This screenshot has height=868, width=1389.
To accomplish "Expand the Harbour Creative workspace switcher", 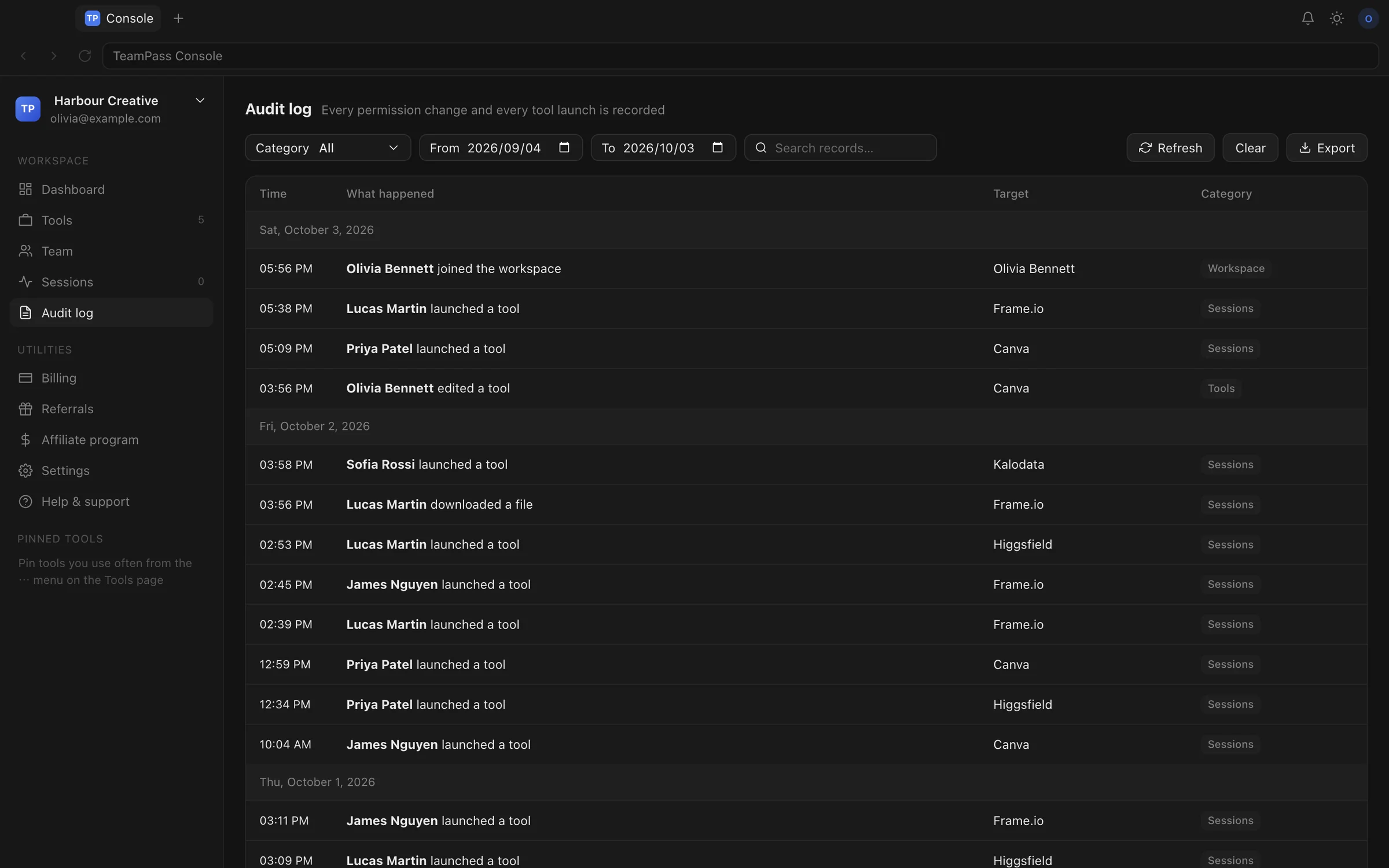I will [x=200, y=101].
